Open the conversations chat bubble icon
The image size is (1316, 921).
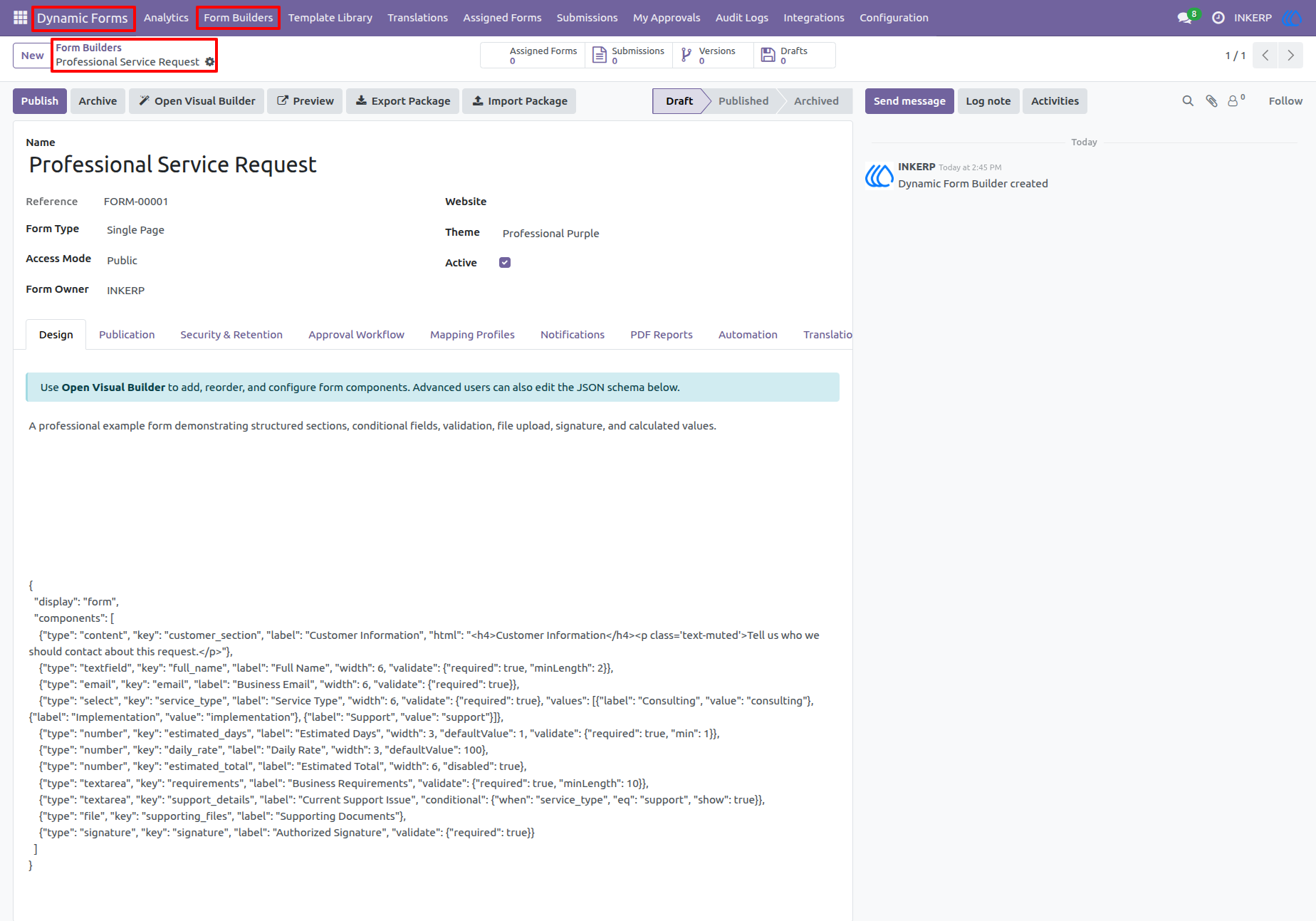(1184, 18)
